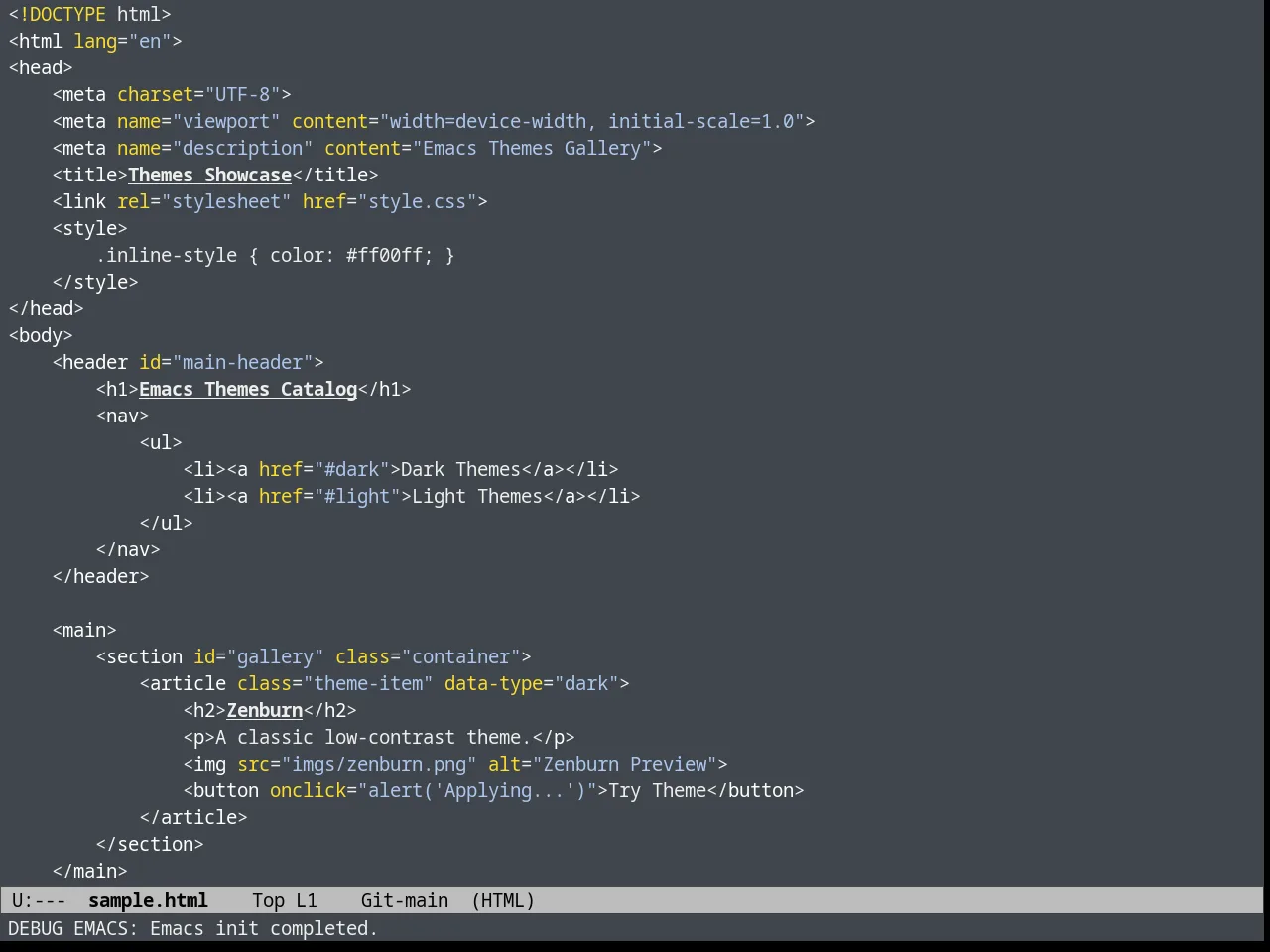Click the class="theme-item" attribute
The width and height of the screenshot is (1270, 952).
335,683
